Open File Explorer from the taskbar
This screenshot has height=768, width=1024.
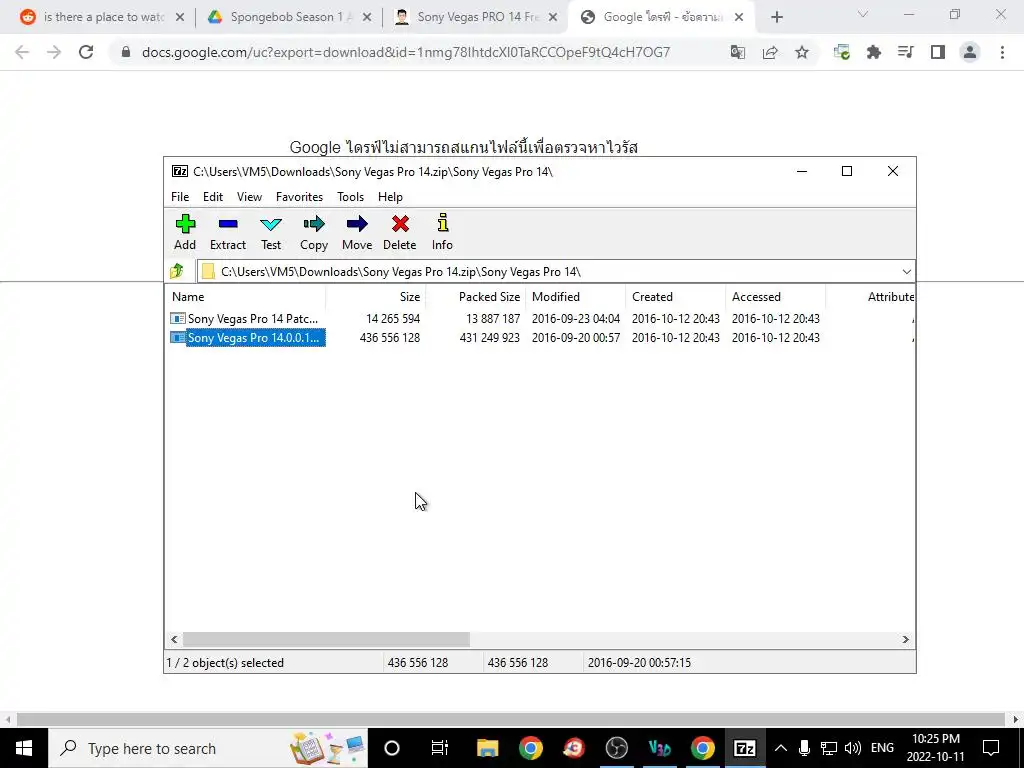click(x=487, y=748)
